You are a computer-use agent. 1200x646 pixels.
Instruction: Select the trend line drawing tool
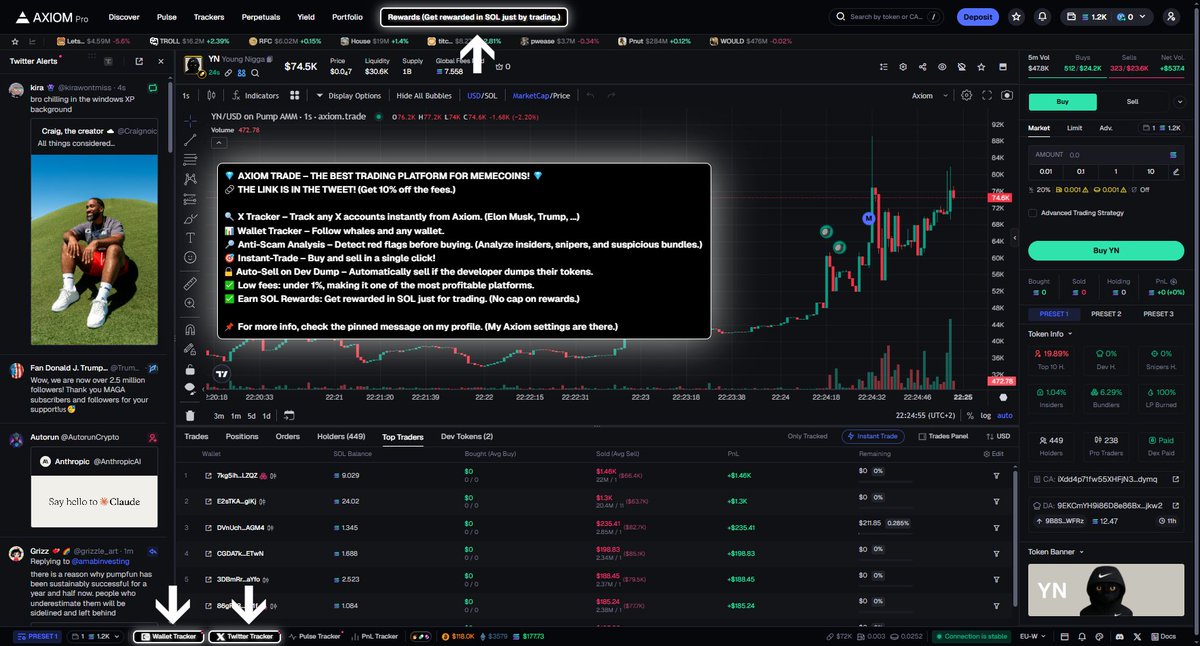(190, 139)
